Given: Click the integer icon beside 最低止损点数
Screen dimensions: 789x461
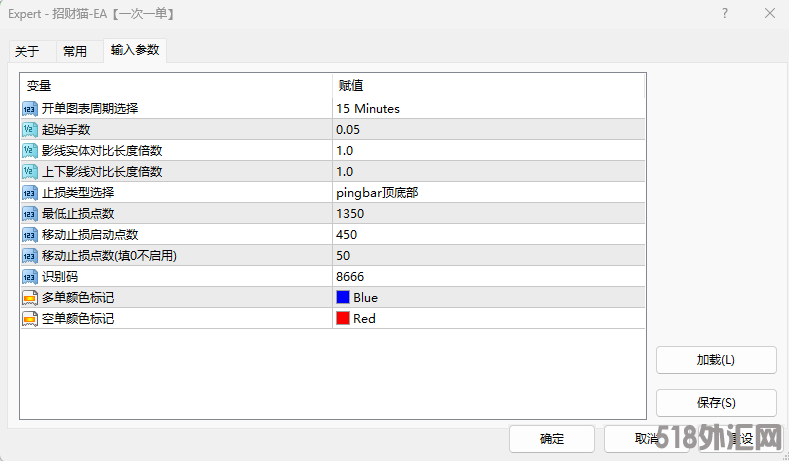Looking at the screenshot, I should coord(30,214).
